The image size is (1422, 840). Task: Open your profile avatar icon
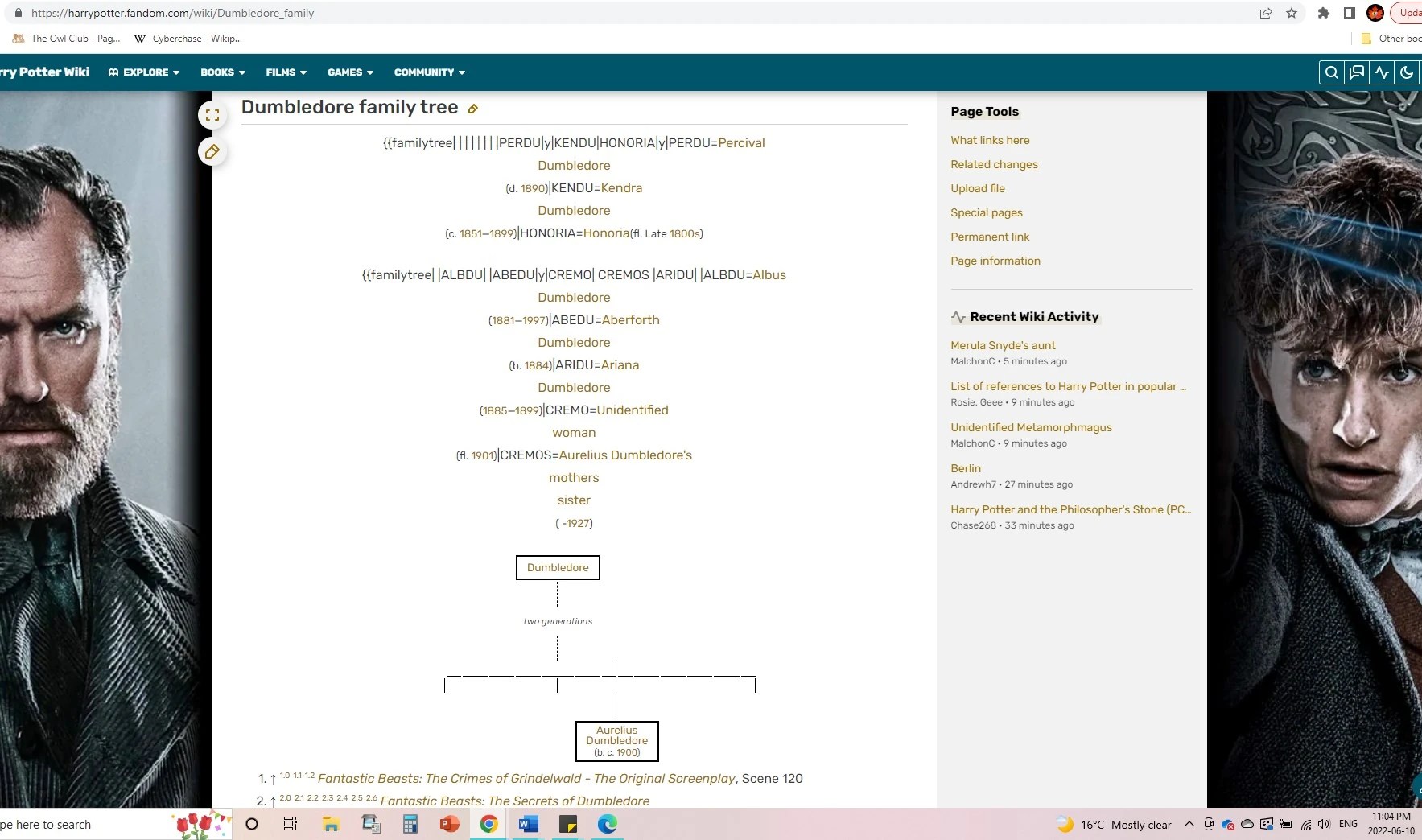(x=1376, y=13)
